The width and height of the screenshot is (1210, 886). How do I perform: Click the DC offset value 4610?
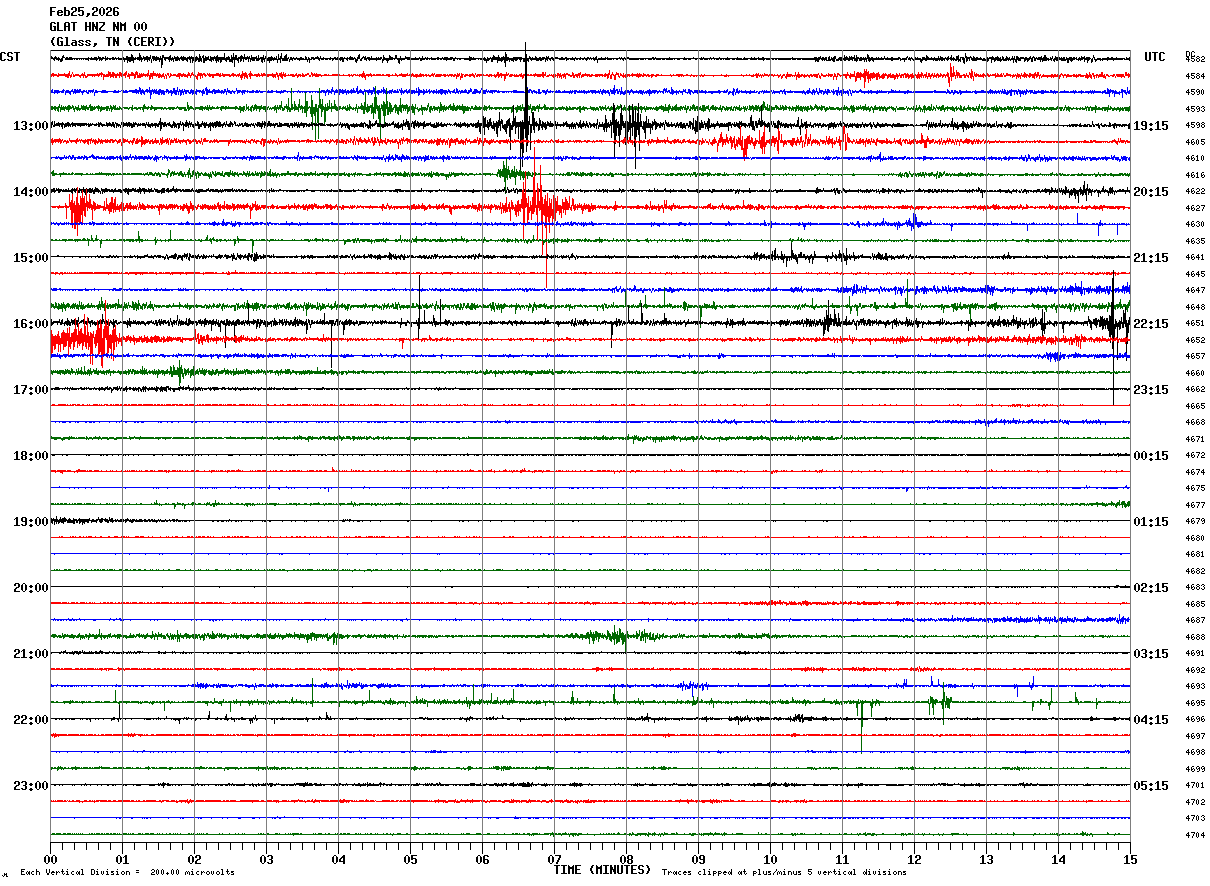tap(1195, 159)
